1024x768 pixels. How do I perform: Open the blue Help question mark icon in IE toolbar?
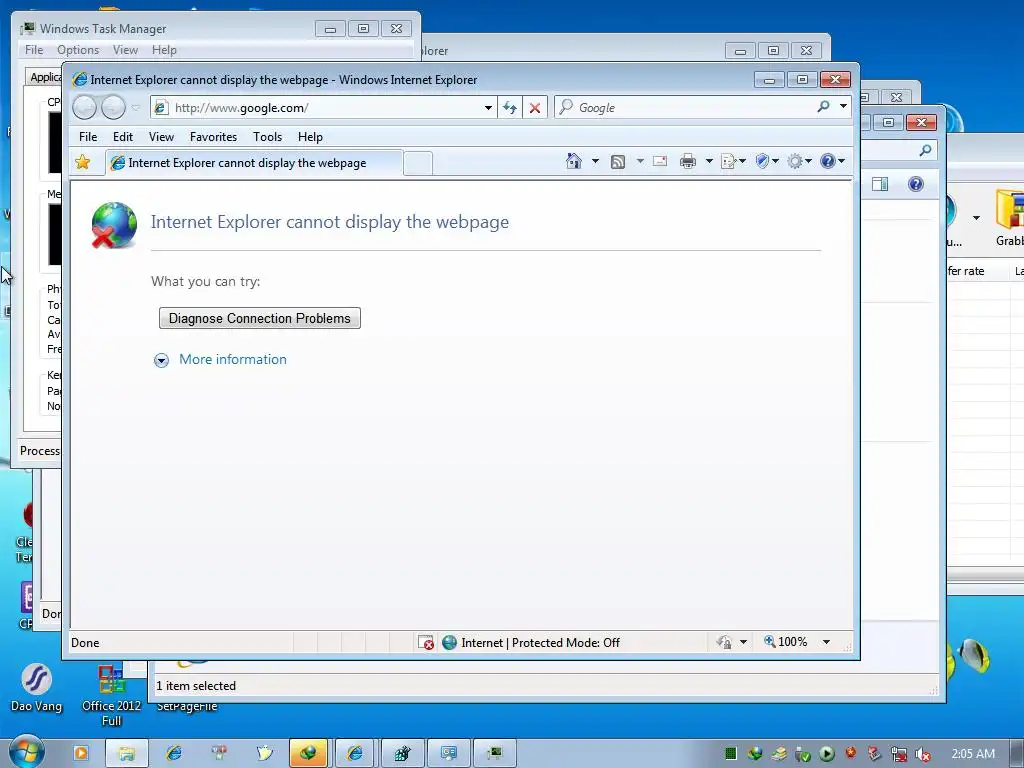[x=832, y=161]
